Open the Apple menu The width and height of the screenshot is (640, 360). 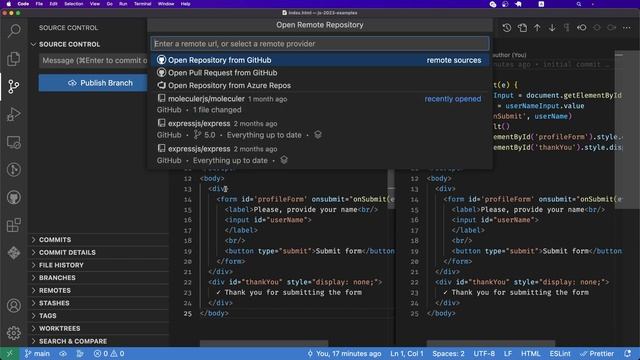9,4
